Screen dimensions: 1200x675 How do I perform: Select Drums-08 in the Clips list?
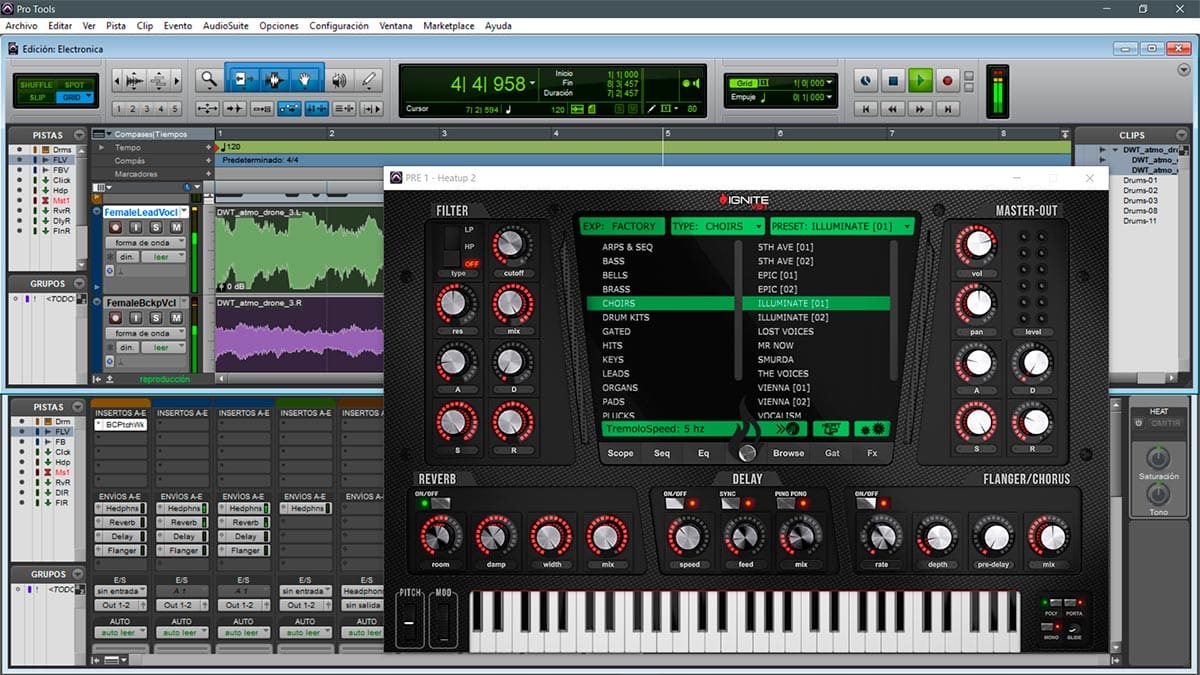pos(1140,211)
